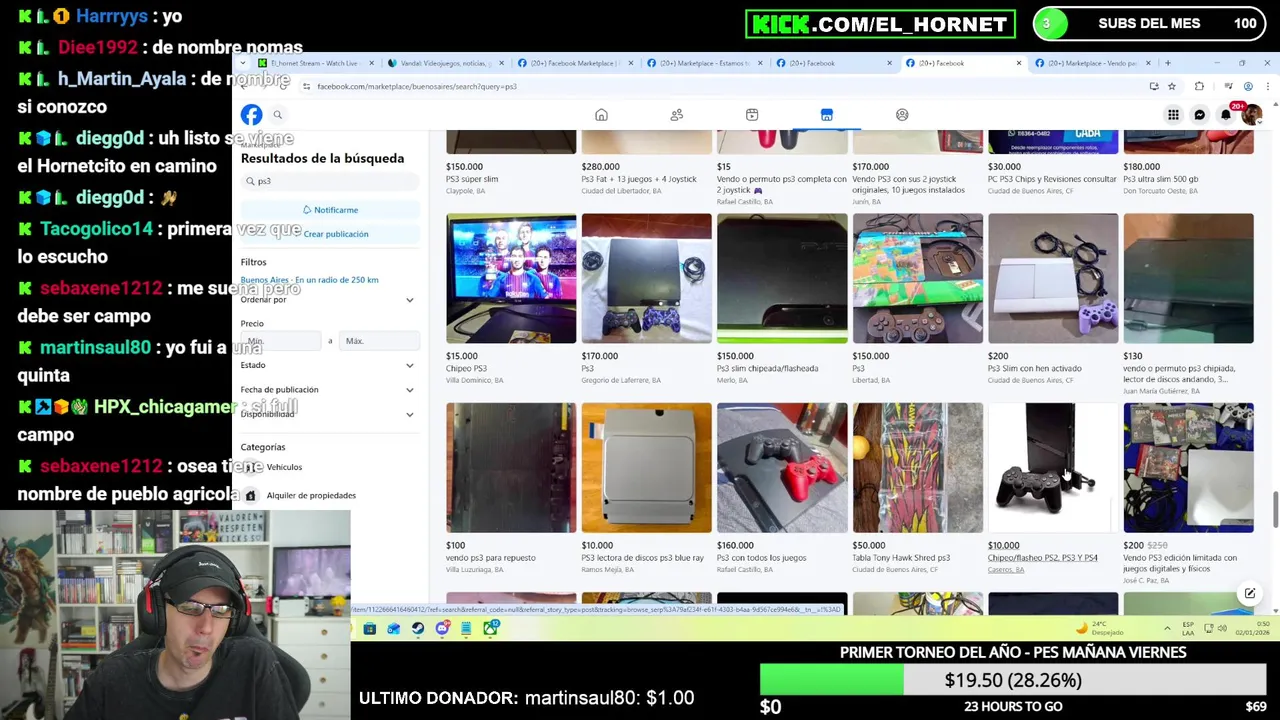This screenshot has height=720, width=1280.
Task: Bookmark this page with the star icon
Action: pyautogui.click(x=1172, y=87)
